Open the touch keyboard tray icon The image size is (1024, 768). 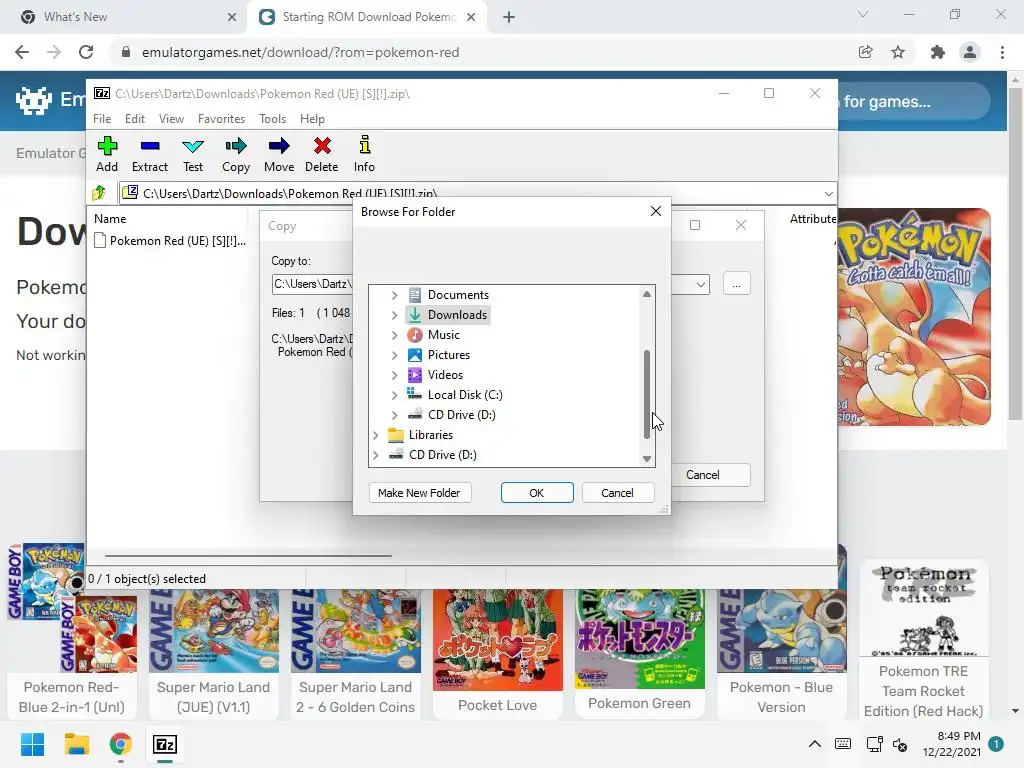point(843,744)
